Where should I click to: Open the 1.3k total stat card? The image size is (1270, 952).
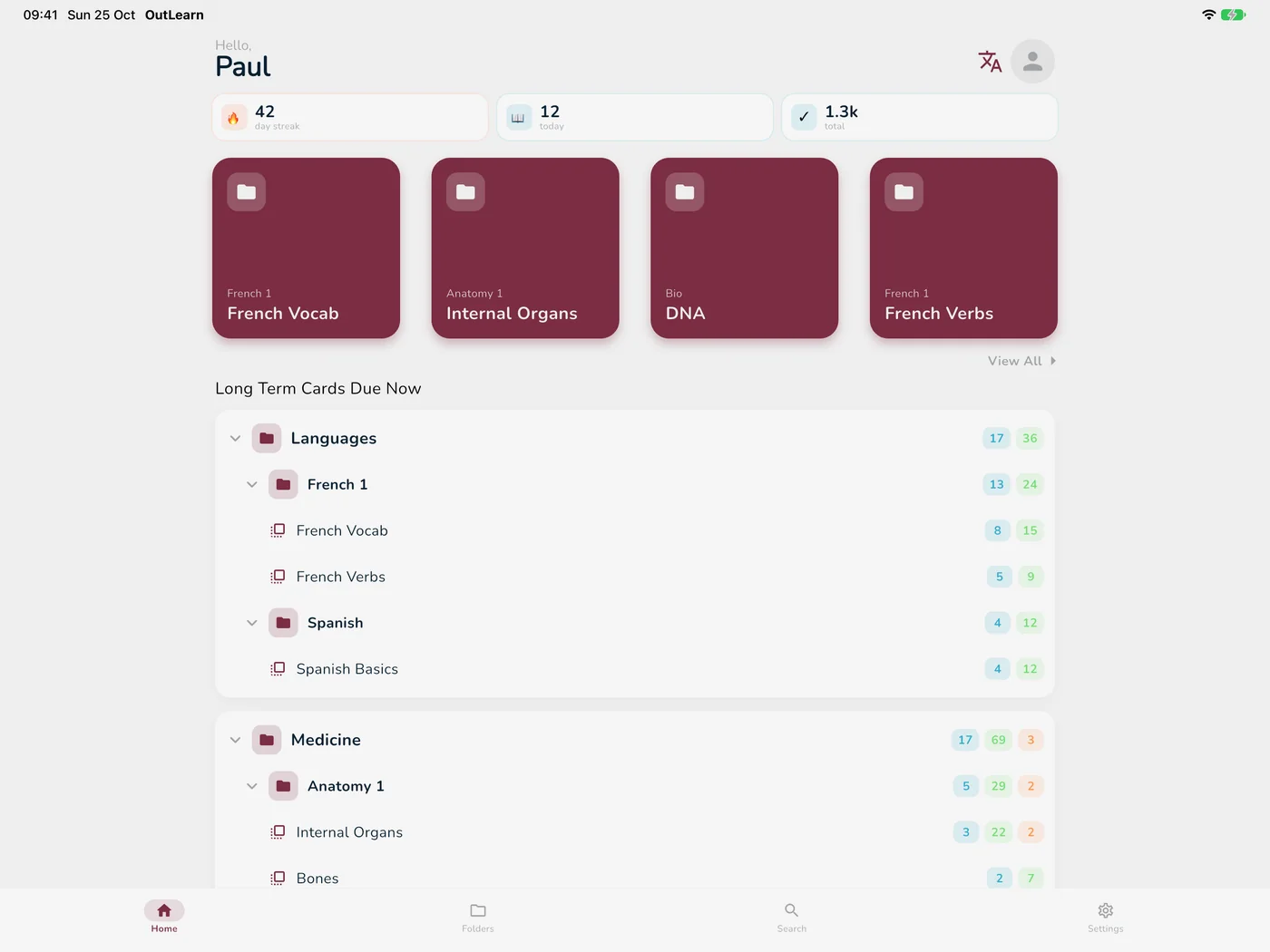pyautogui.click(x=920, y=117)
